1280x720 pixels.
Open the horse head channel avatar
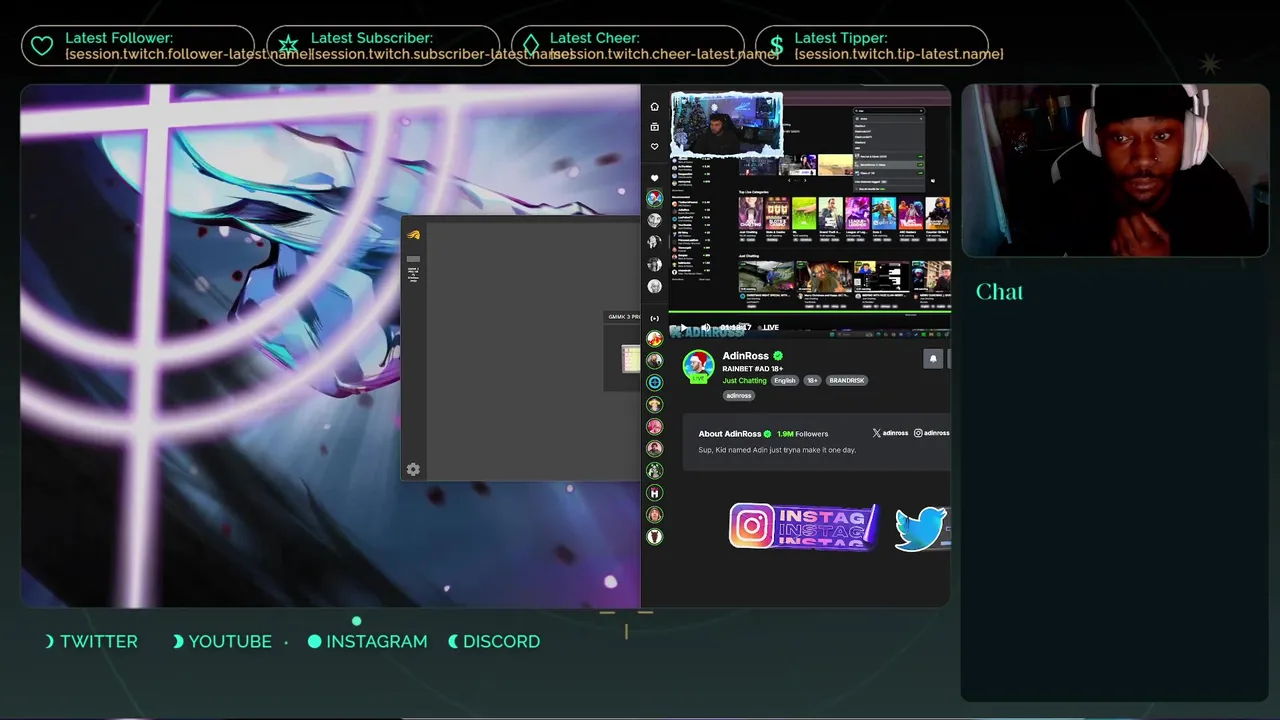point(654,536)
